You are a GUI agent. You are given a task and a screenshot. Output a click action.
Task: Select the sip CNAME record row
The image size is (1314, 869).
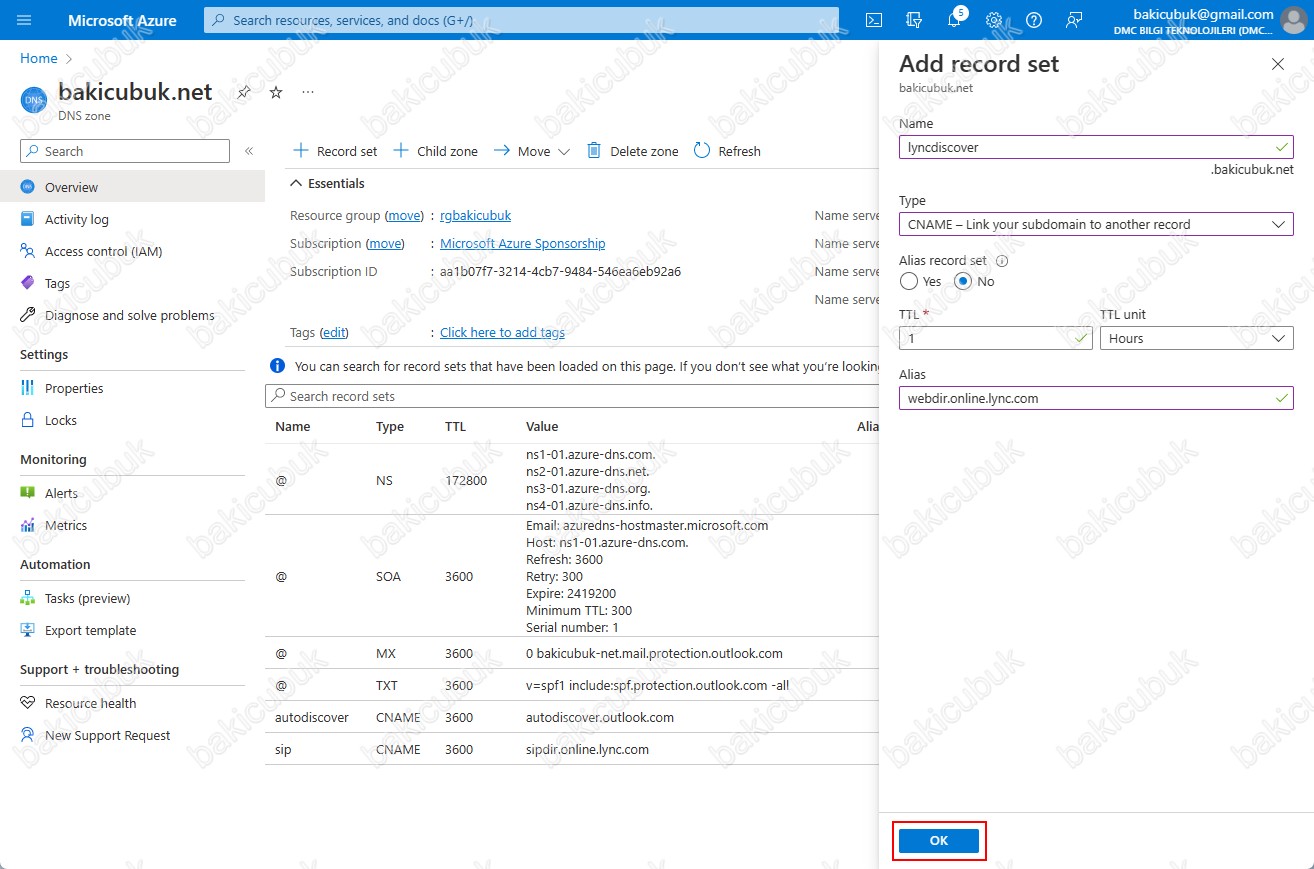[x=571, y=749]
